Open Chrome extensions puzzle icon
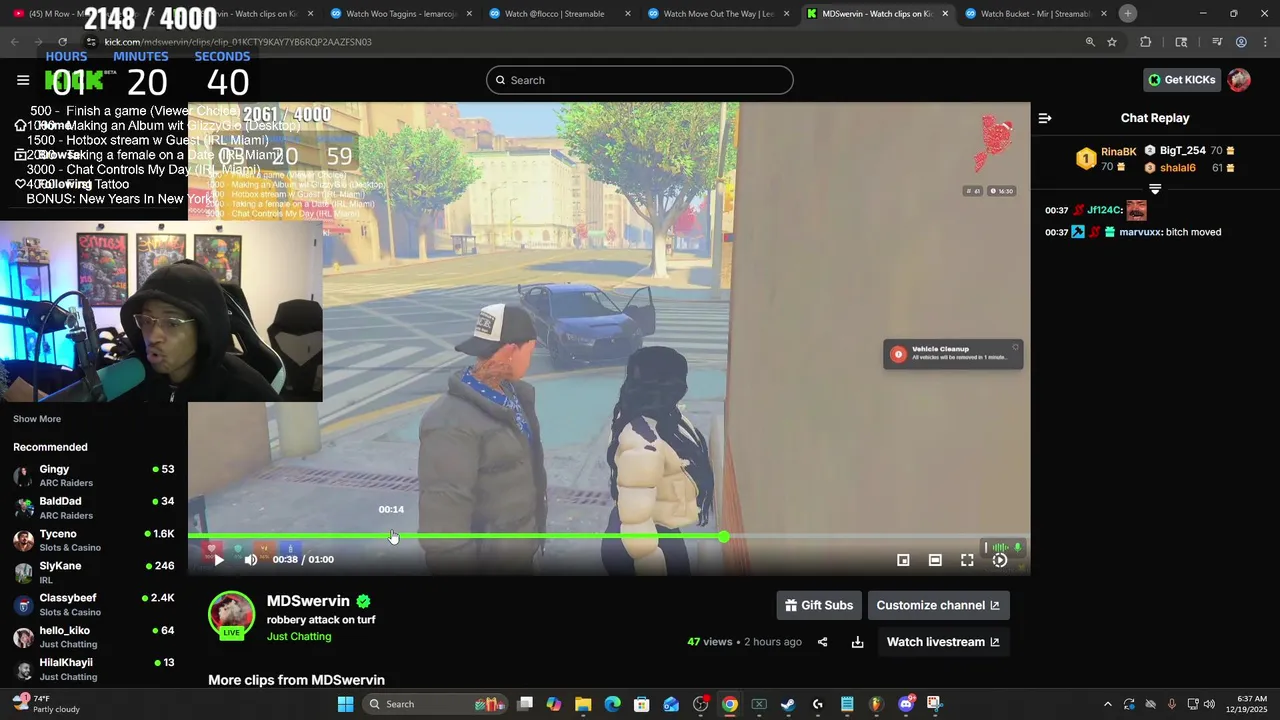Viewport: 1280px width, 720px height. pyautogui.click(x=1146, y=42)
